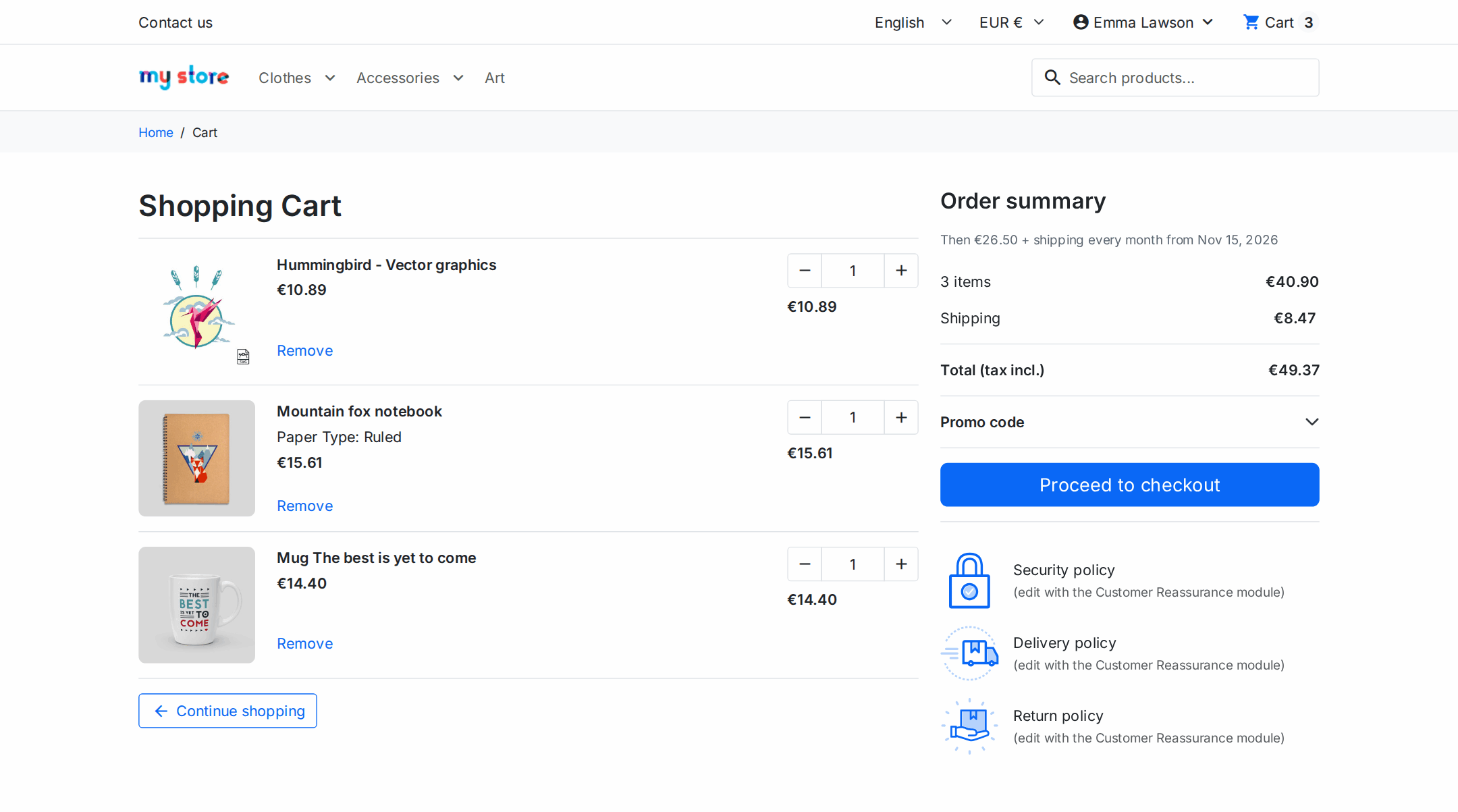This screenshot has height=812, width=1458.
Task: Click Continue shopping button
Action: (227, 711)
